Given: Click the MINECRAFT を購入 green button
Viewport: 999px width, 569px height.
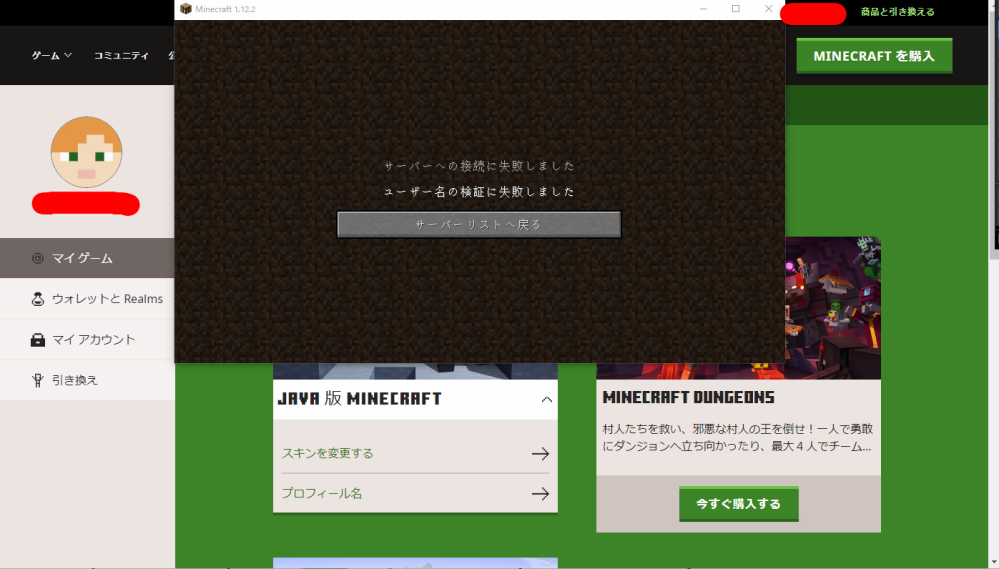Looking at the screenshot, I should click(x=874, y=56).
